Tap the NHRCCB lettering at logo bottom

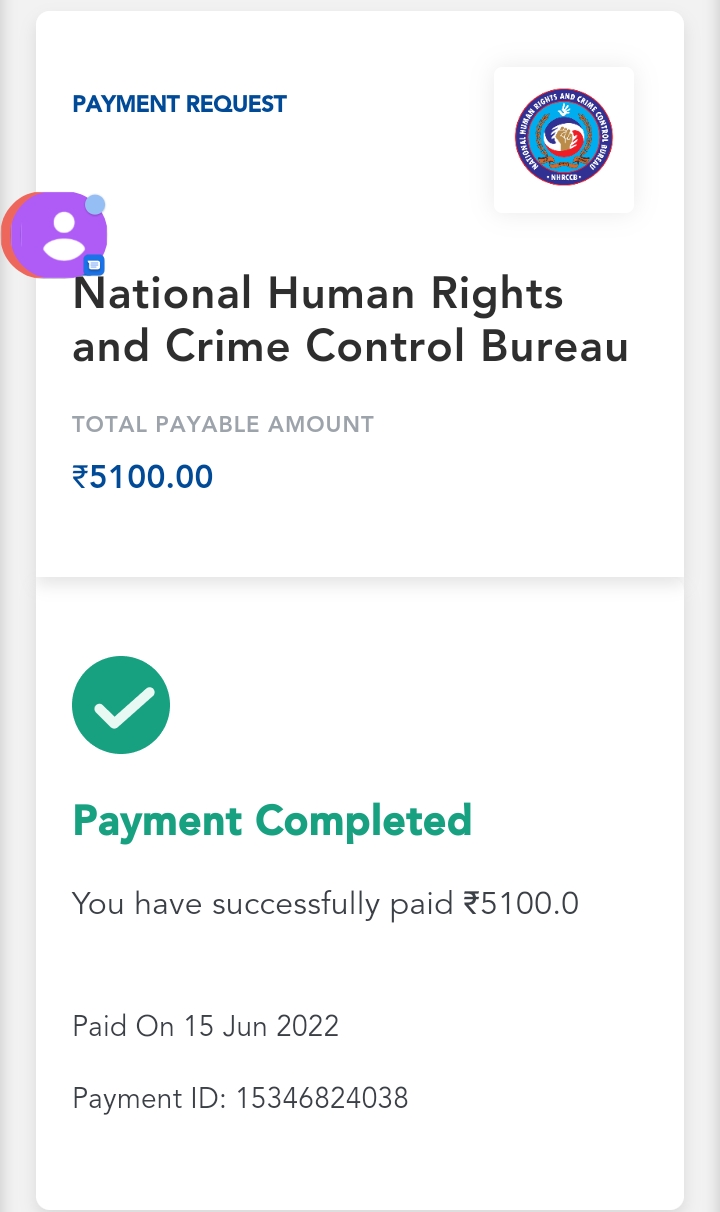[x=564, y=177]
